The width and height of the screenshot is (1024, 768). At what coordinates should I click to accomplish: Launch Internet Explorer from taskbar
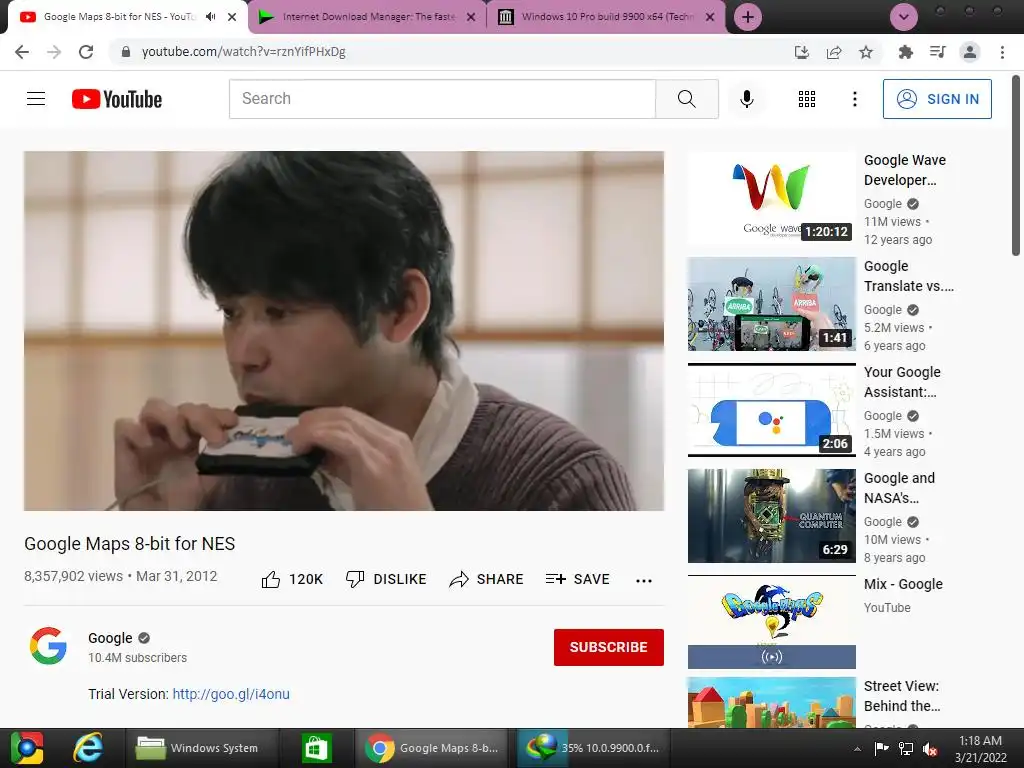point(88,748)
